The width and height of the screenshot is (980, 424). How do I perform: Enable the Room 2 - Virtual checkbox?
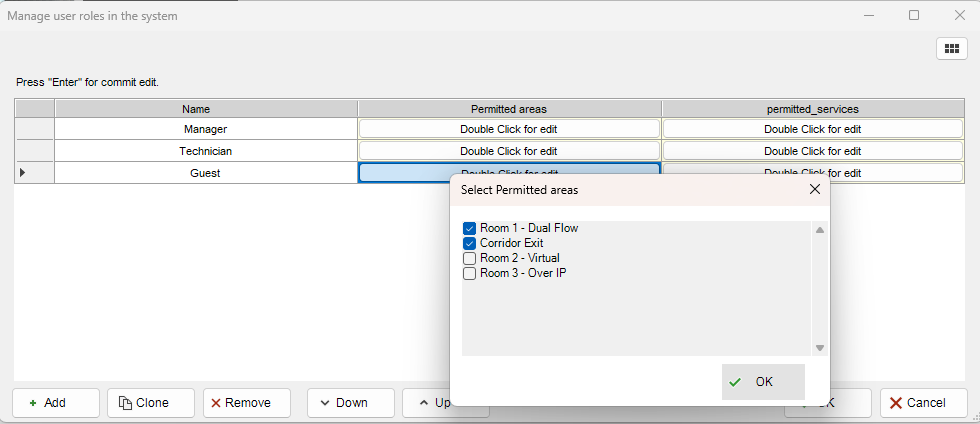coord(470,259)
